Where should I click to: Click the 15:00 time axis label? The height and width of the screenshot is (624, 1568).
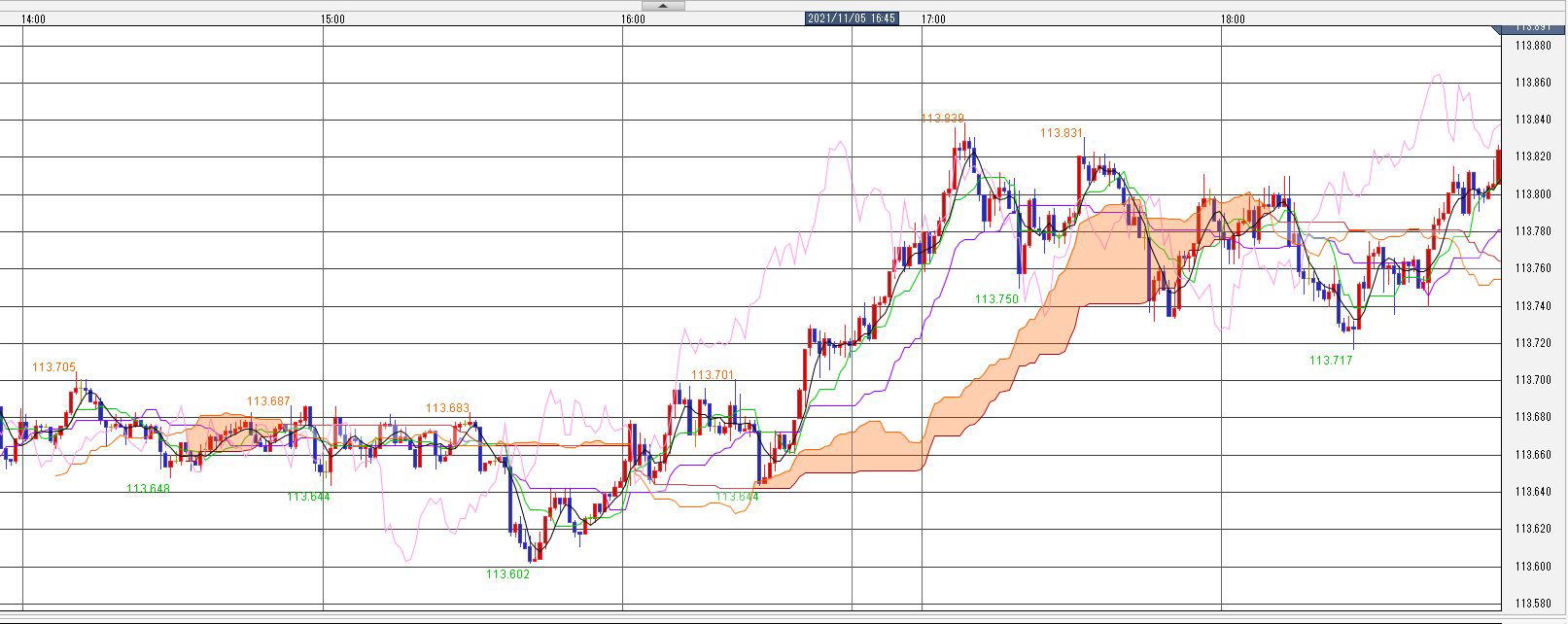click(x=333, y=18)
